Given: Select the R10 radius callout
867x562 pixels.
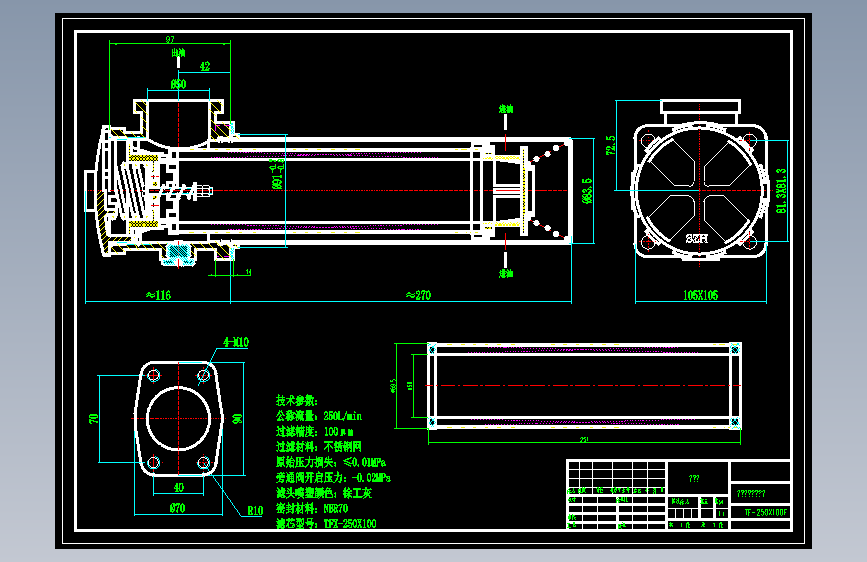Looking at the screenshot, I should point(255,511).
